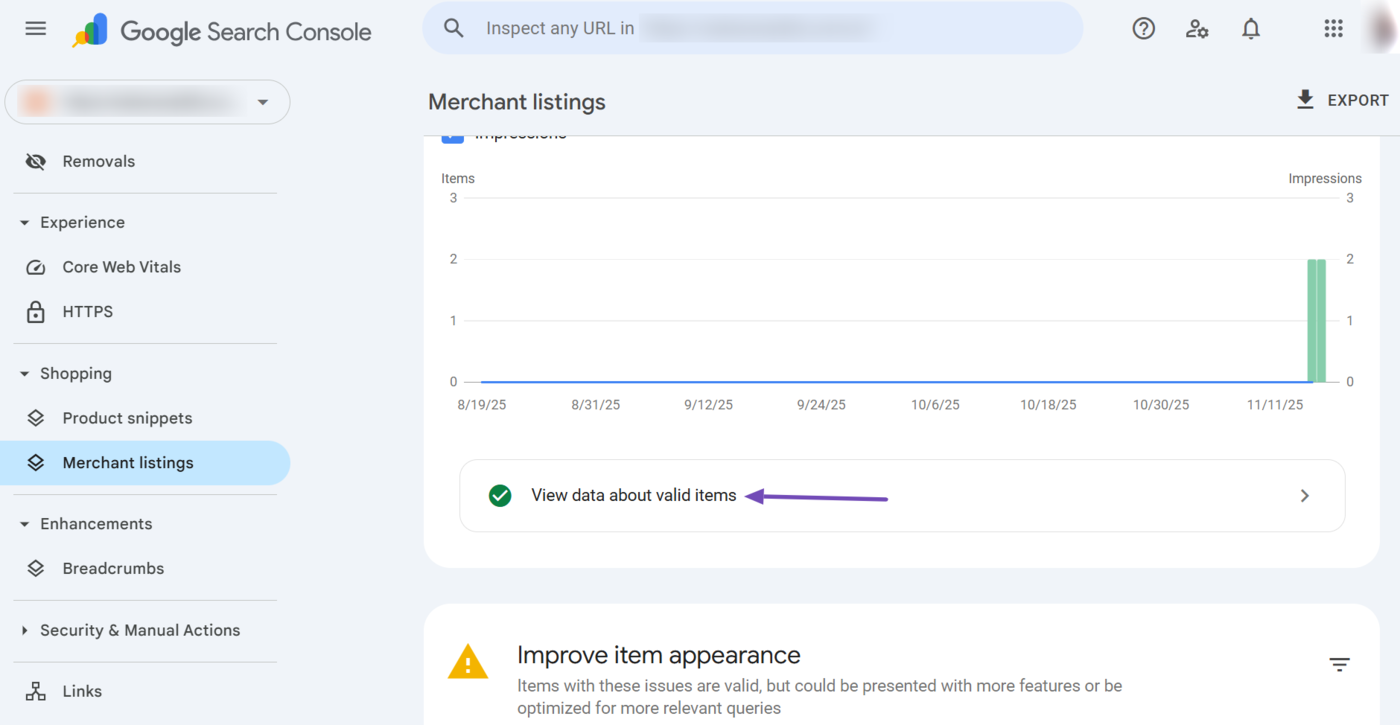The width and height of the screenshot is (1400, 725).
Task: Open the filter icon on Improve item appearance
Action: [1339, 663]
